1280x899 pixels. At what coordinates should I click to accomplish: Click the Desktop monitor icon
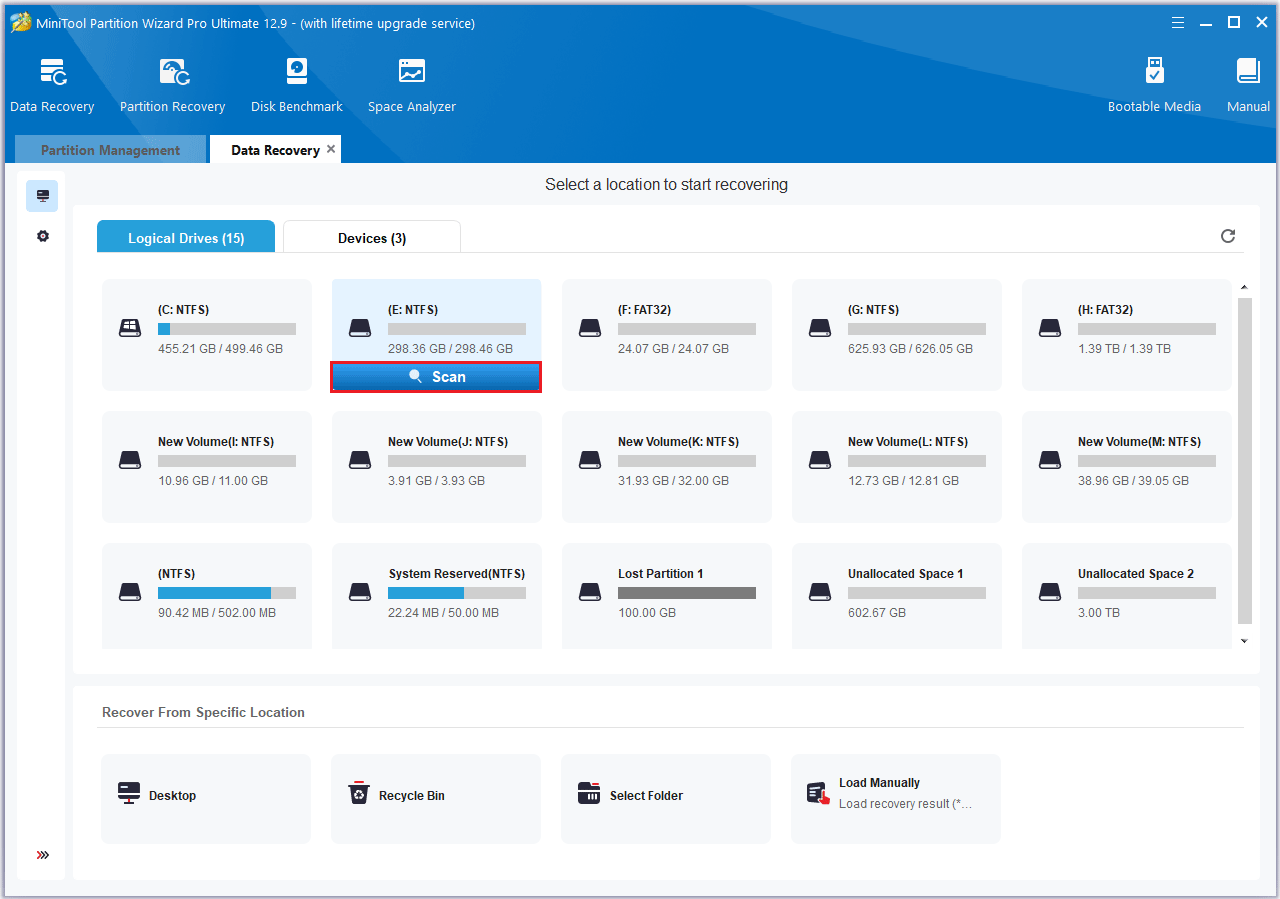click(129, 794)
